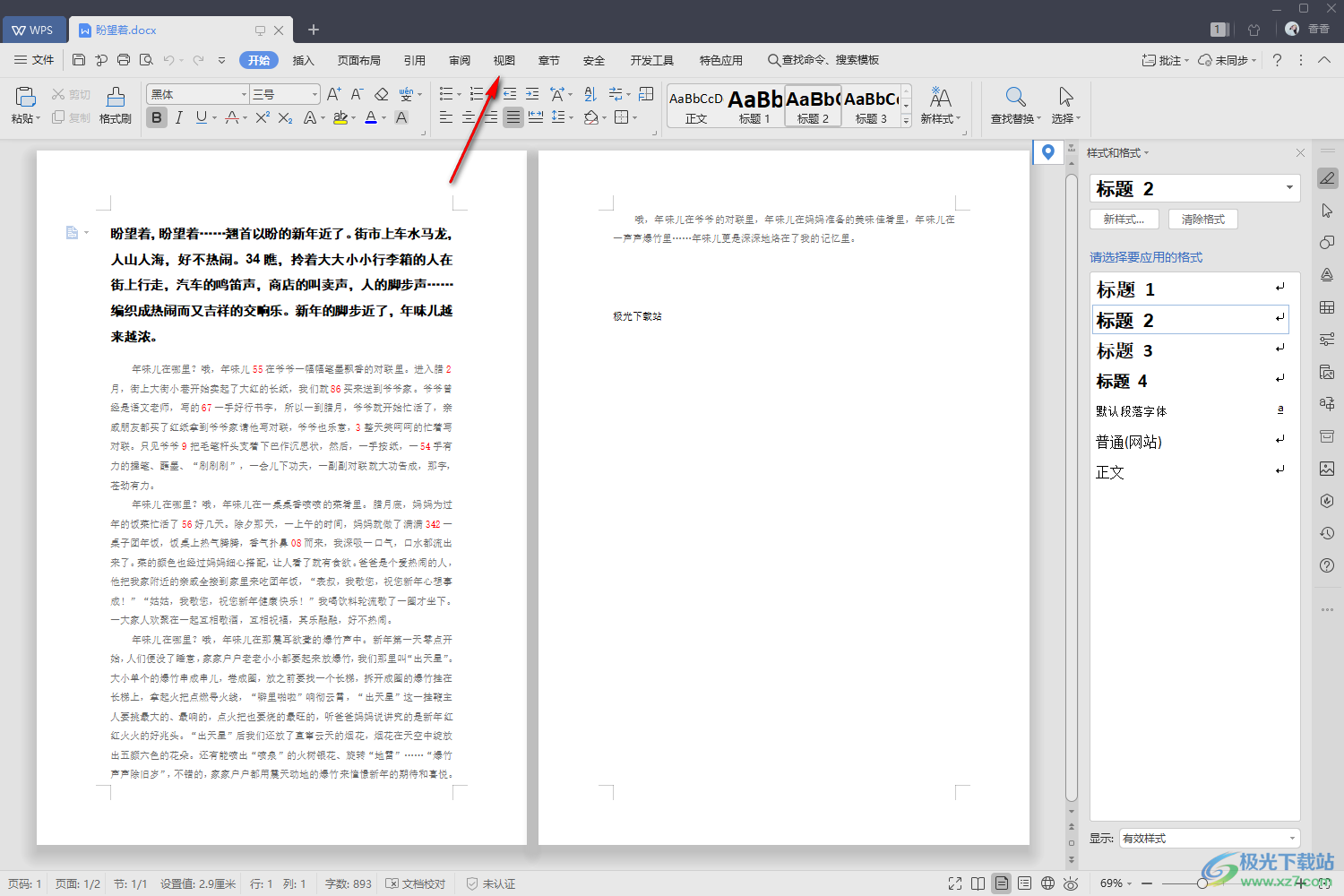Switch to the 页面布局 tab
This screenshot has width=1344, height=896.
coord(359,60)
